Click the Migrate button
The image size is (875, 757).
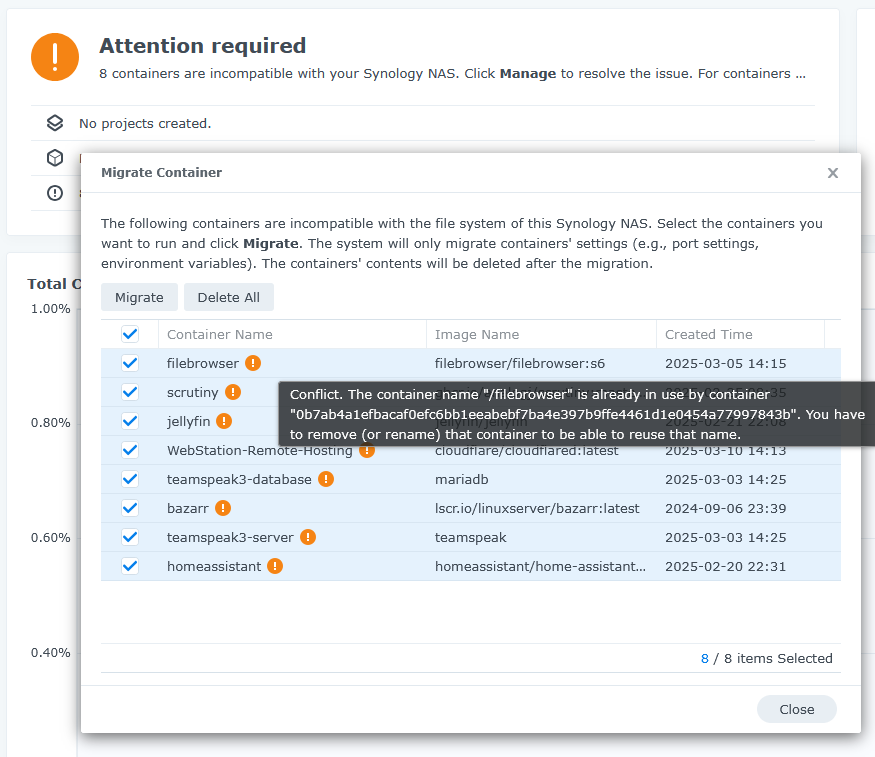tap(139, 297)
